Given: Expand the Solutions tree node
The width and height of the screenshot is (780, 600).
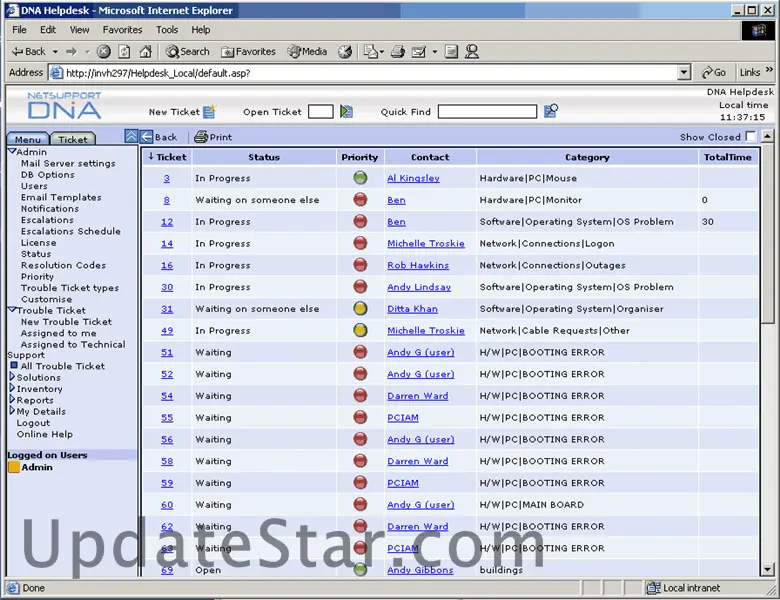Looking at the screenshot, I should coord(12,377).
